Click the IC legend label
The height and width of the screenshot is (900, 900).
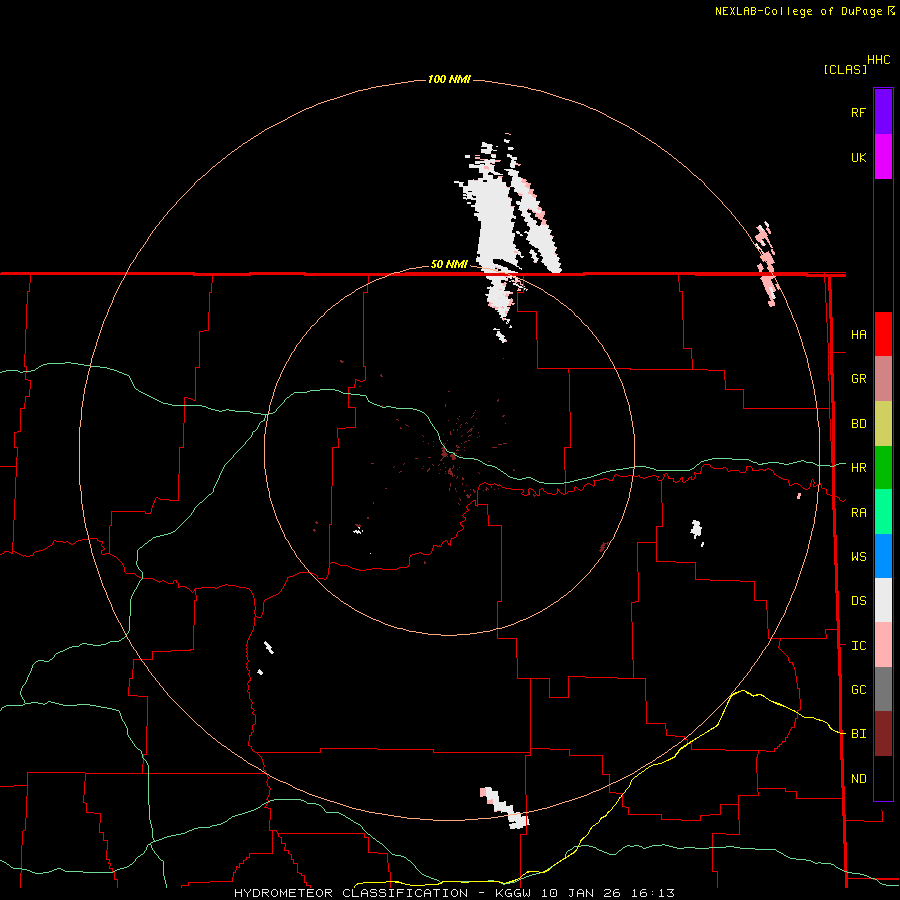point(858,646)
